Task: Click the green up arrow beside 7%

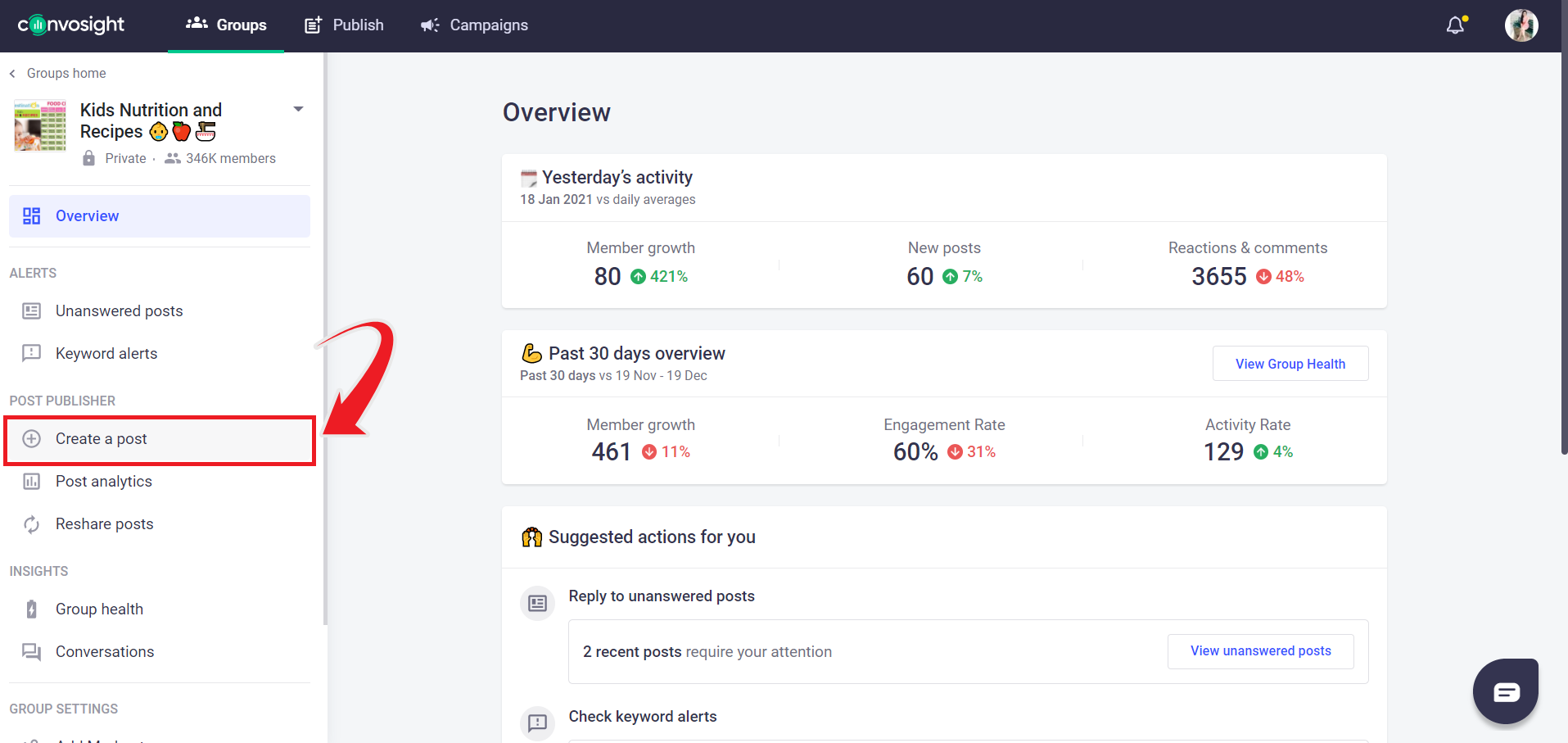Action: point(950,277)
